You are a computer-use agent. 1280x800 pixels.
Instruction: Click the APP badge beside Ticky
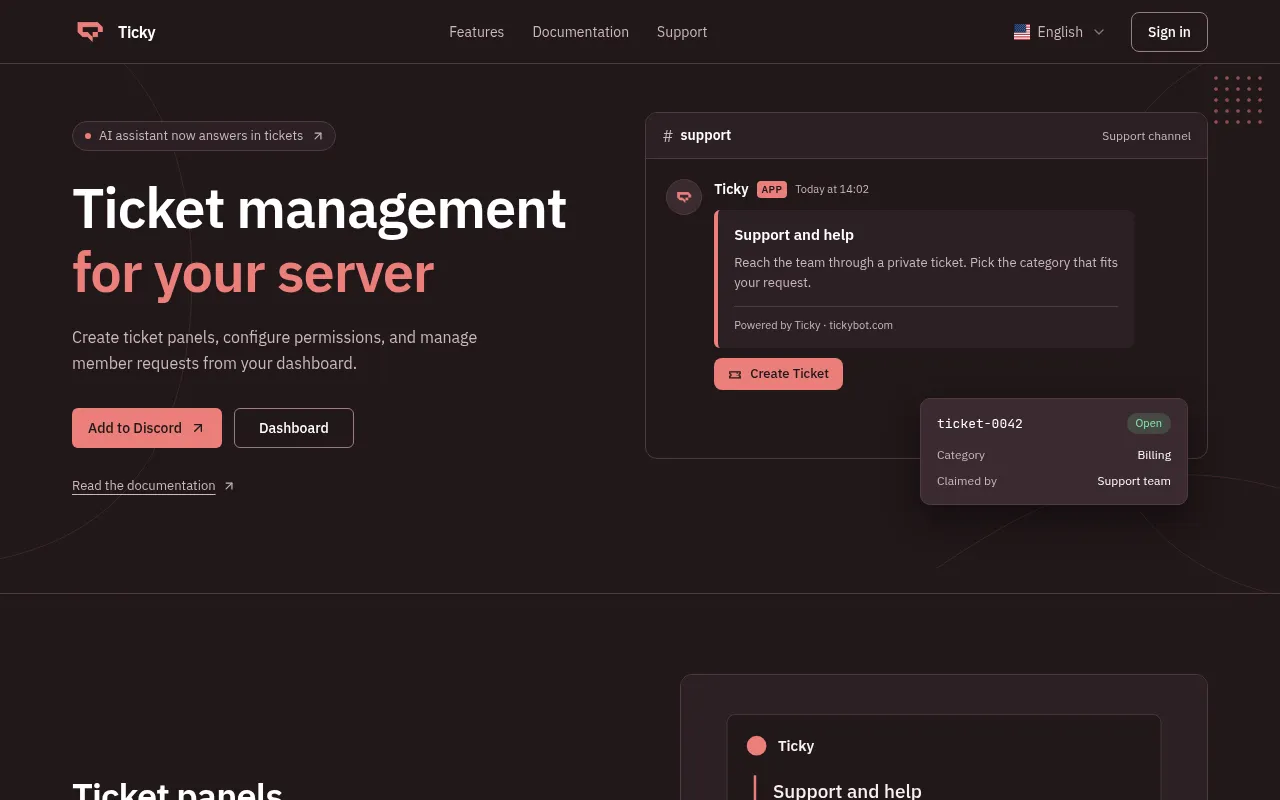coord(772,189)
